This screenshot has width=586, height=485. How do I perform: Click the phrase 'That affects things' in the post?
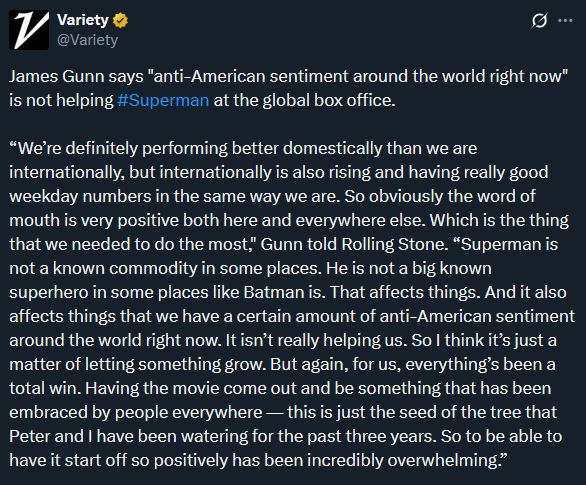point(405,292)
